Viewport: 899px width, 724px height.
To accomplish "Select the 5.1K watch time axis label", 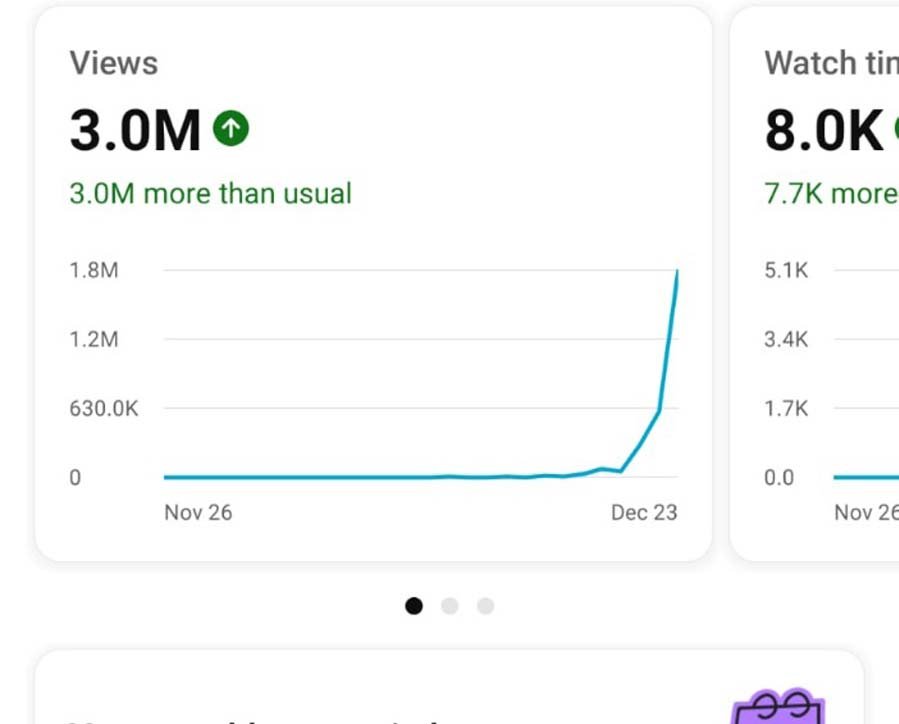I will [786, 270].
